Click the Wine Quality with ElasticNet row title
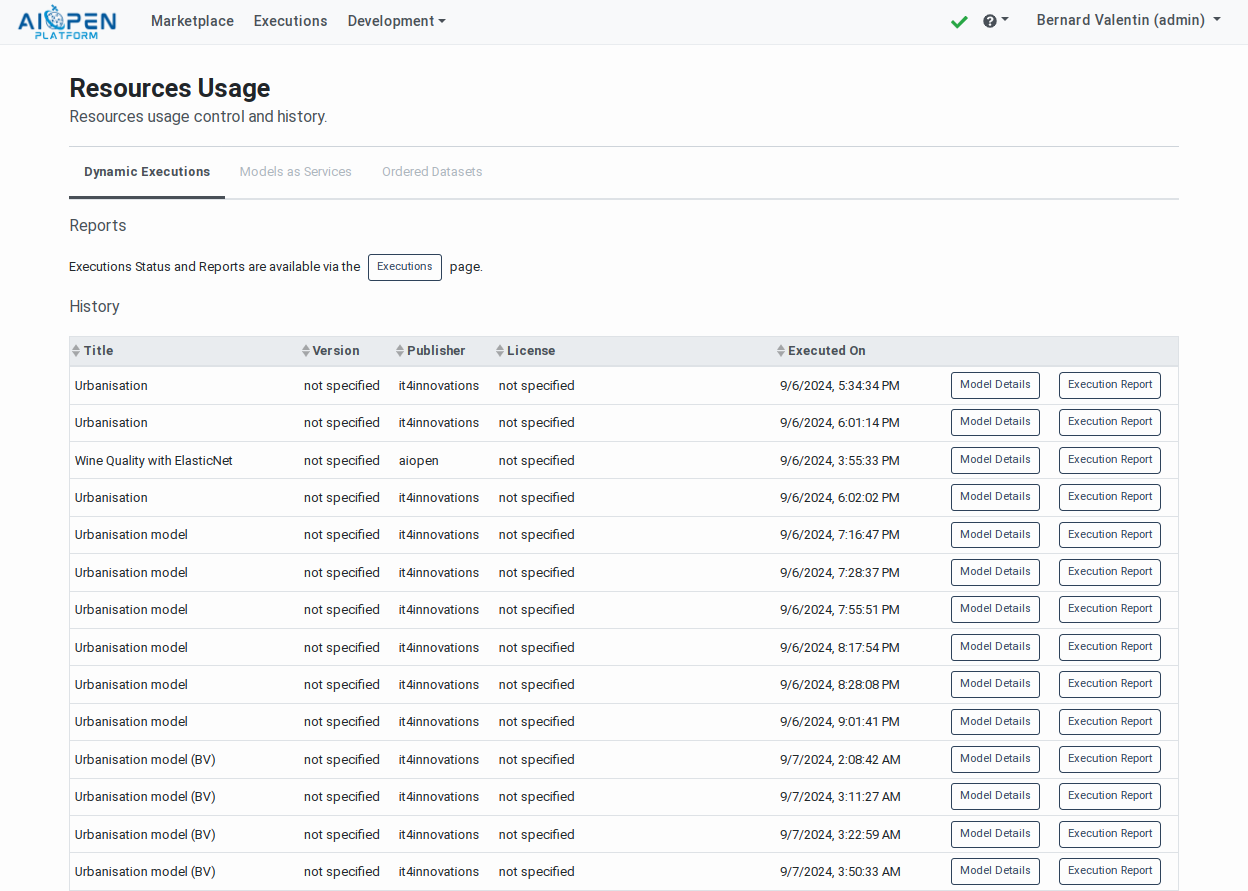 153,461
